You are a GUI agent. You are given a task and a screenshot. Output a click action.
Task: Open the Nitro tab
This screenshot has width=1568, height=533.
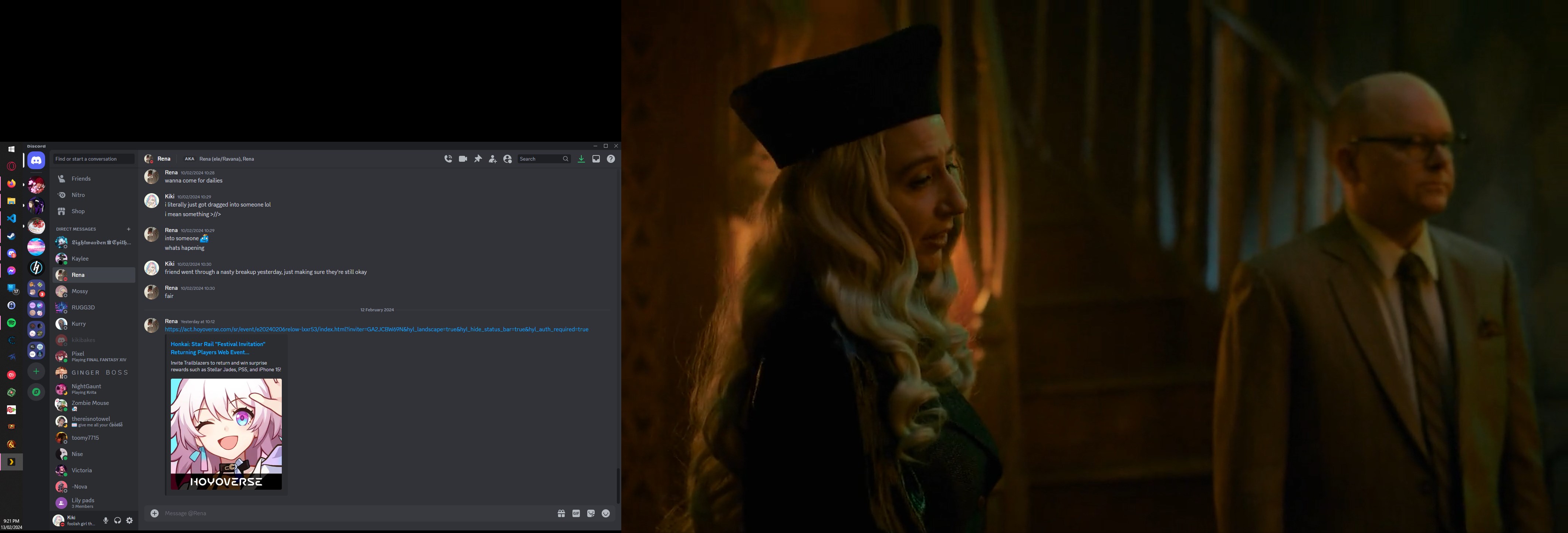coord(94,195)
